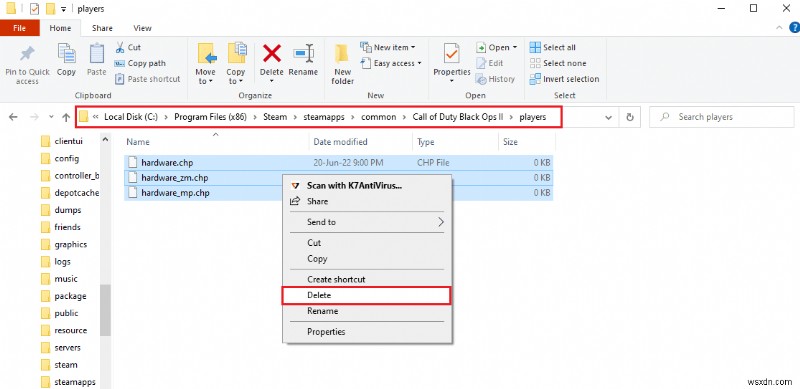Open the New item dropdown

point(388,47)
